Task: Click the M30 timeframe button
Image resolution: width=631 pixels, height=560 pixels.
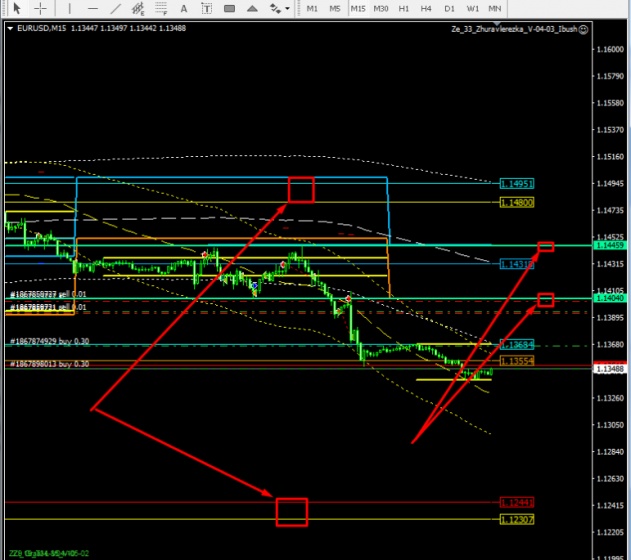Action: 381,8
